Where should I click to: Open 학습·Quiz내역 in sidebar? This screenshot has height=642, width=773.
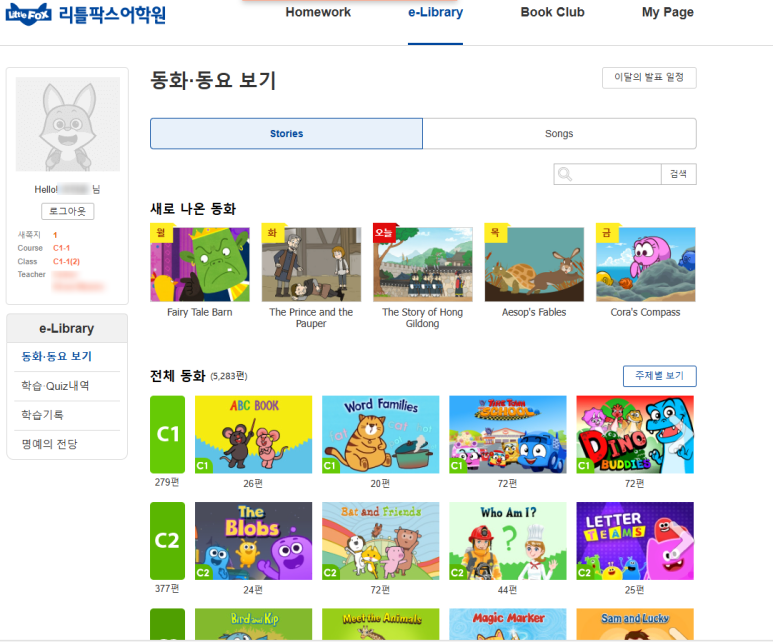pos(55,386)
